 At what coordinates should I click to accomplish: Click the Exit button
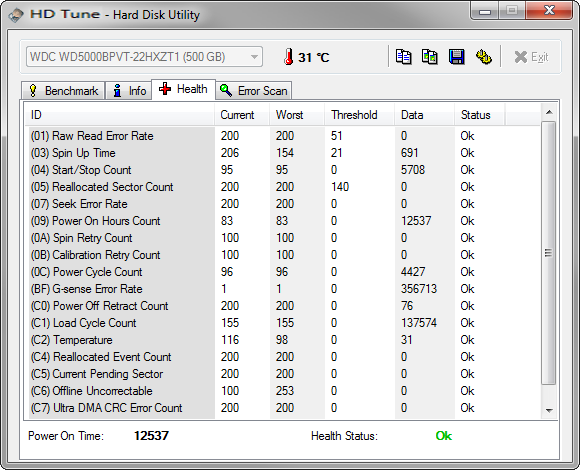click(x=531, y=57)
